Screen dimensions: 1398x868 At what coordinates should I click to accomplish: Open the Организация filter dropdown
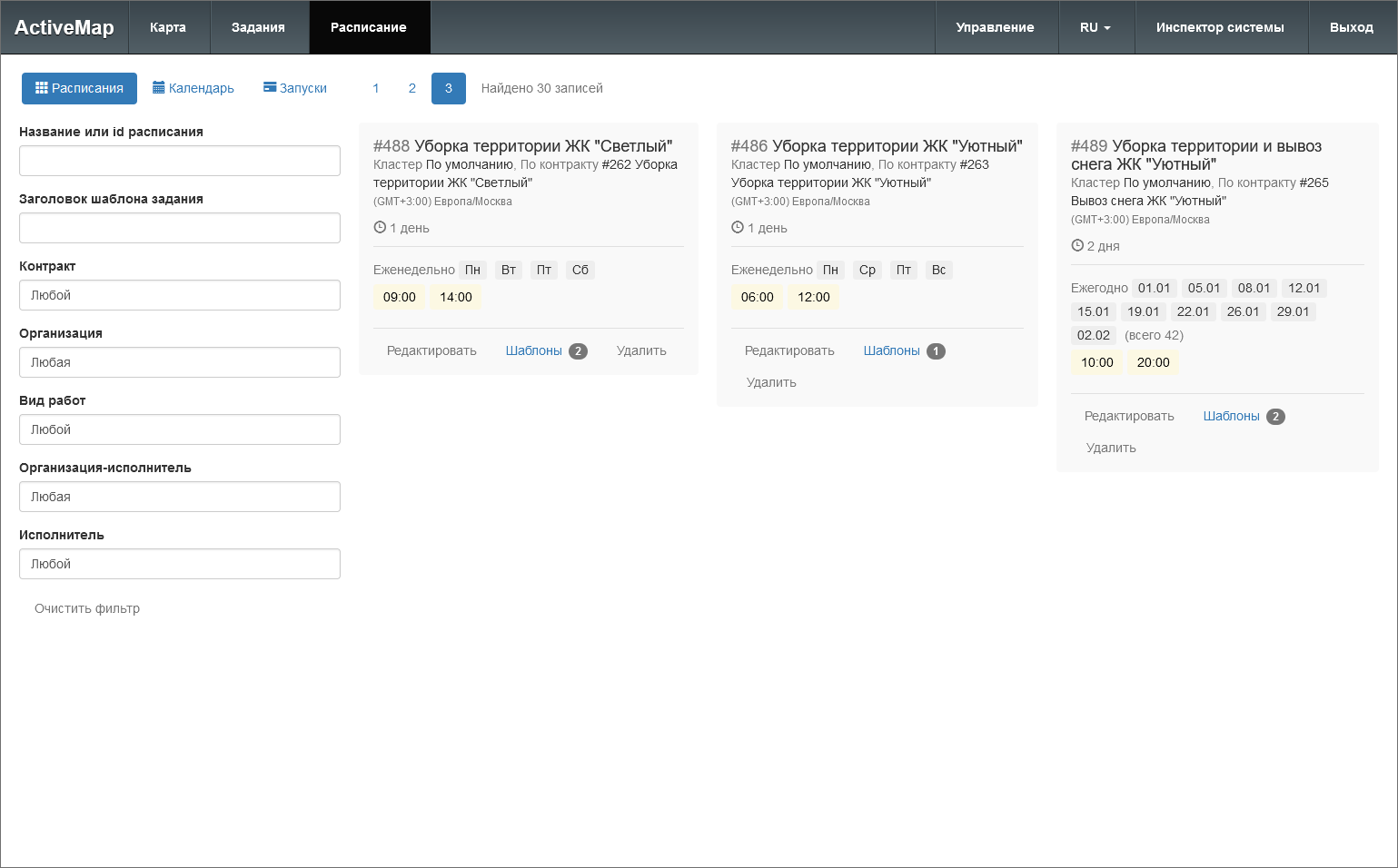pyautogui.click(x=180, y=362)
